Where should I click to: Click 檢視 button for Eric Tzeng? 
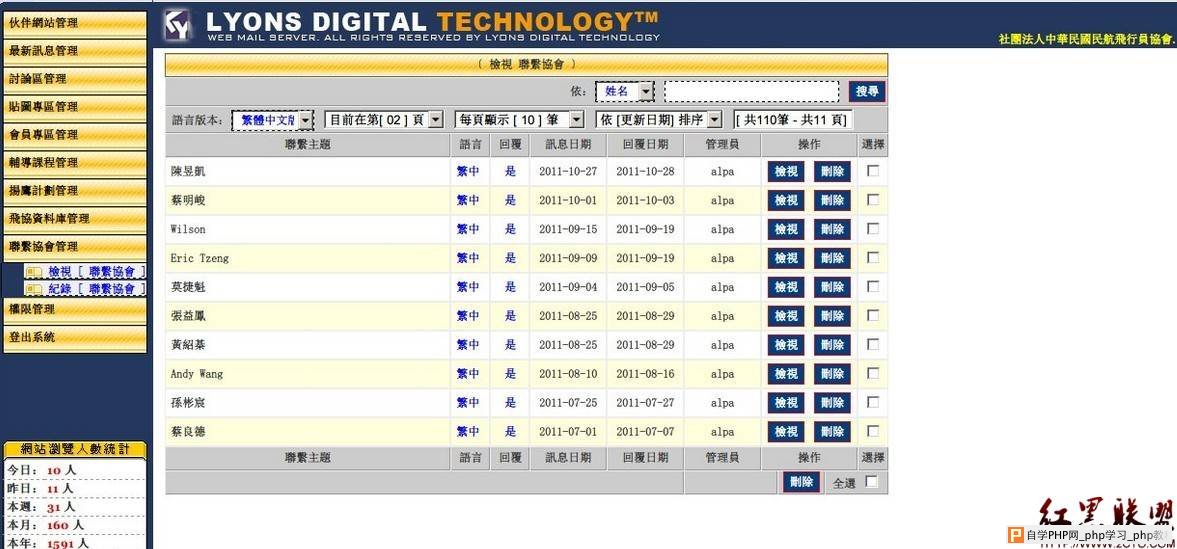pos(786,258)
